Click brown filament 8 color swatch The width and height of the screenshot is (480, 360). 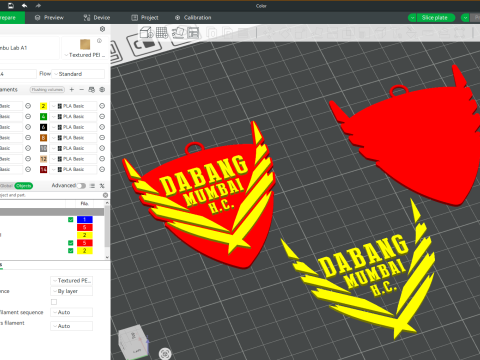pyautogui.click(x=43, y=138)
